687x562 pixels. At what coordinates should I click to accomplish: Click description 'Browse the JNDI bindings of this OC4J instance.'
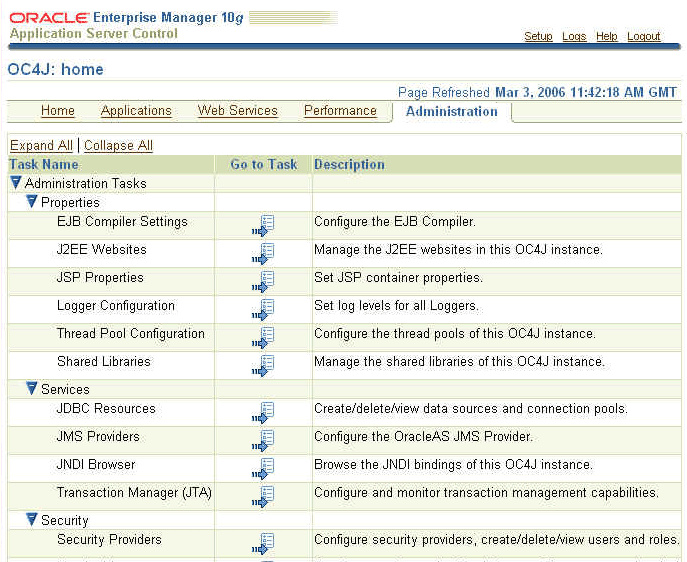pos(453,465)
